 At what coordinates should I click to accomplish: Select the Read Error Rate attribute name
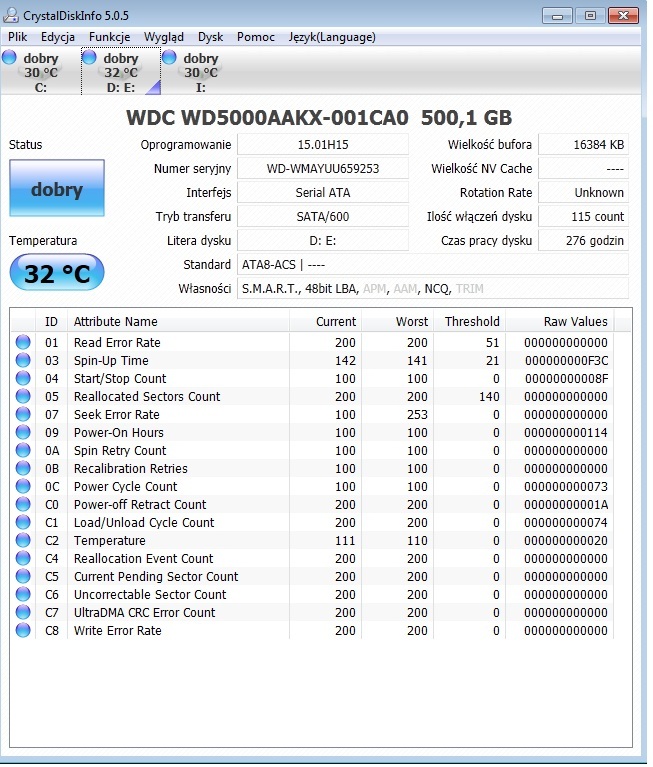point(117,342)
